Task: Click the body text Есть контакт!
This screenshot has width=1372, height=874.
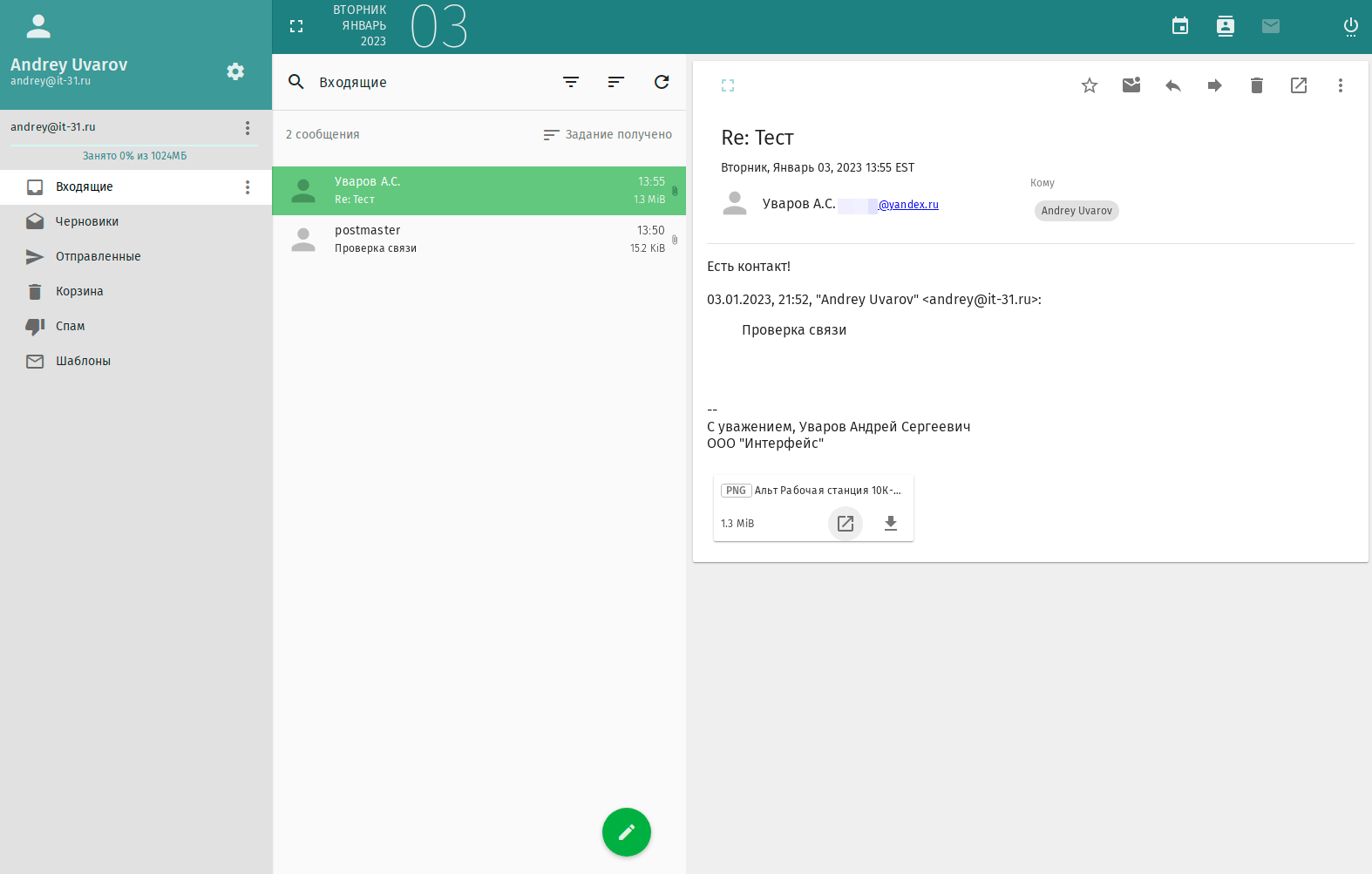Action: coord(749,267)
